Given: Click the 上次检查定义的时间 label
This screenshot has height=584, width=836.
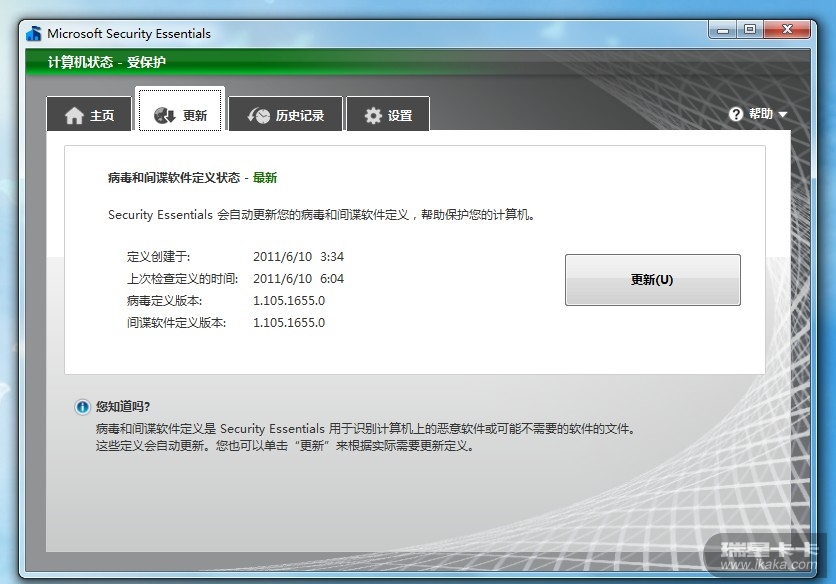Looking at the screenshot, I should (x=182, y=278).
